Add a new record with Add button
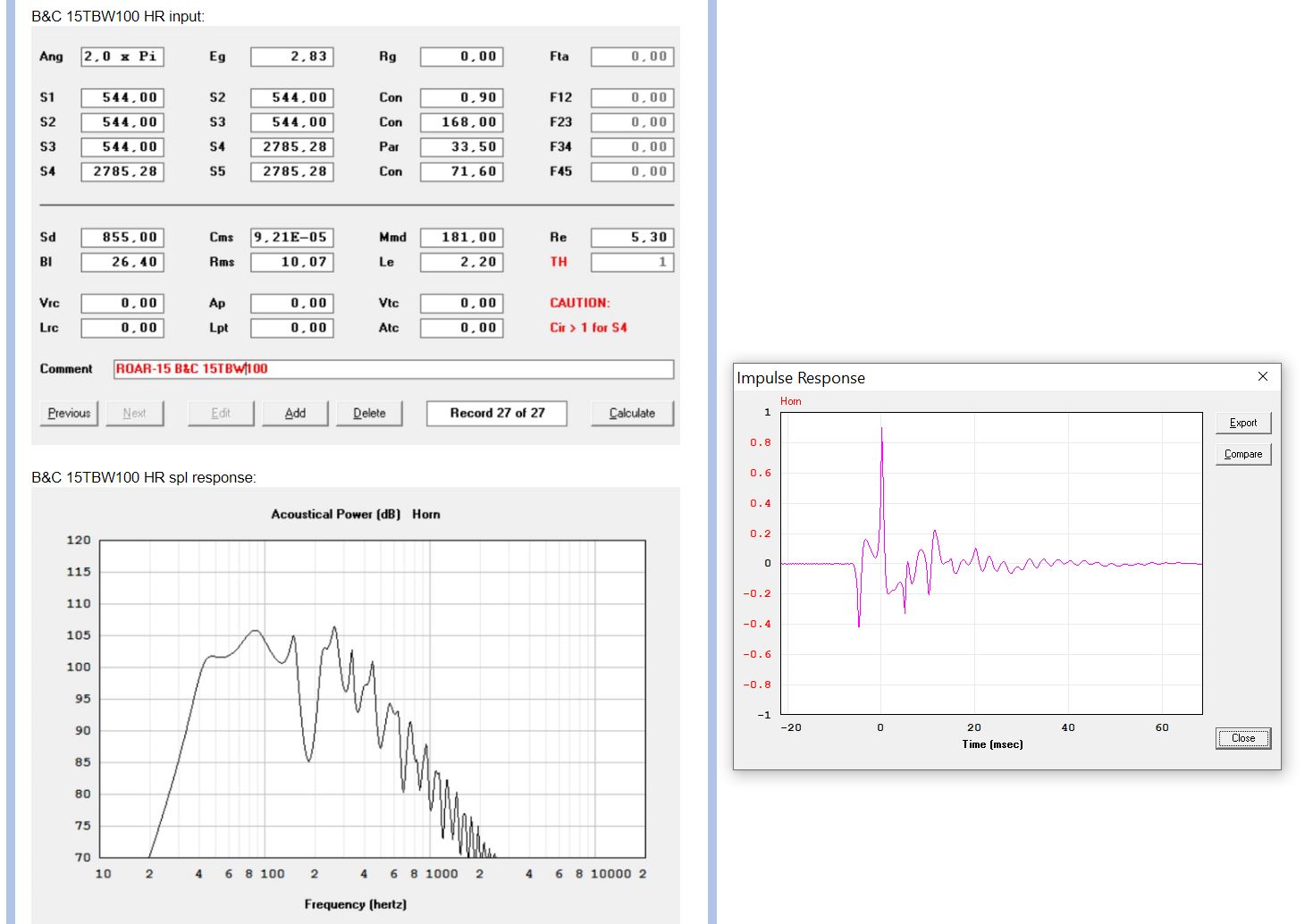Image resolution: width=1313 pixels, height=924 pixels. click(x=295, y=414)
